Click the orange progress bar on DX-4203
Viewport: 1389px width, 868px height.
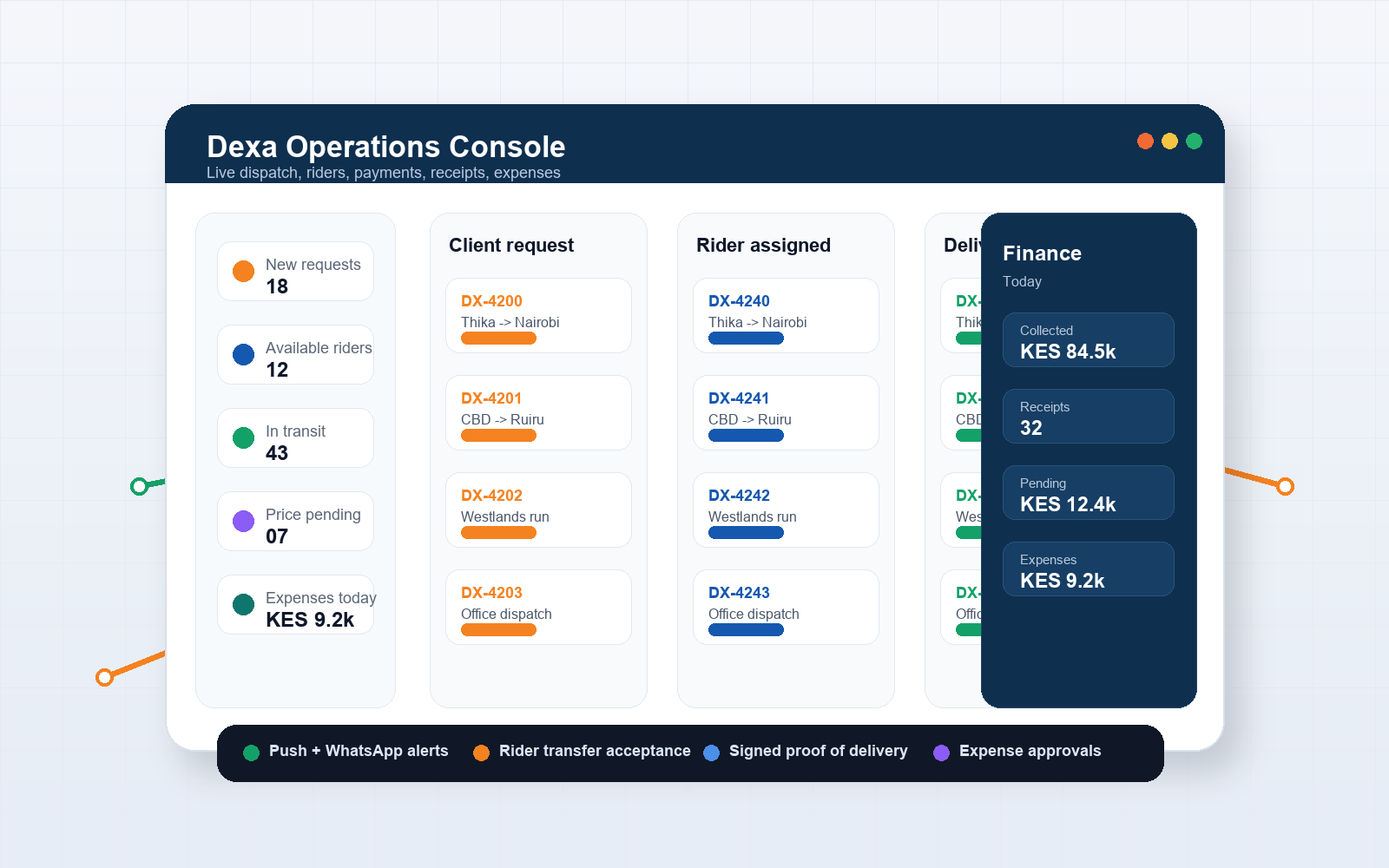point(498,630)
